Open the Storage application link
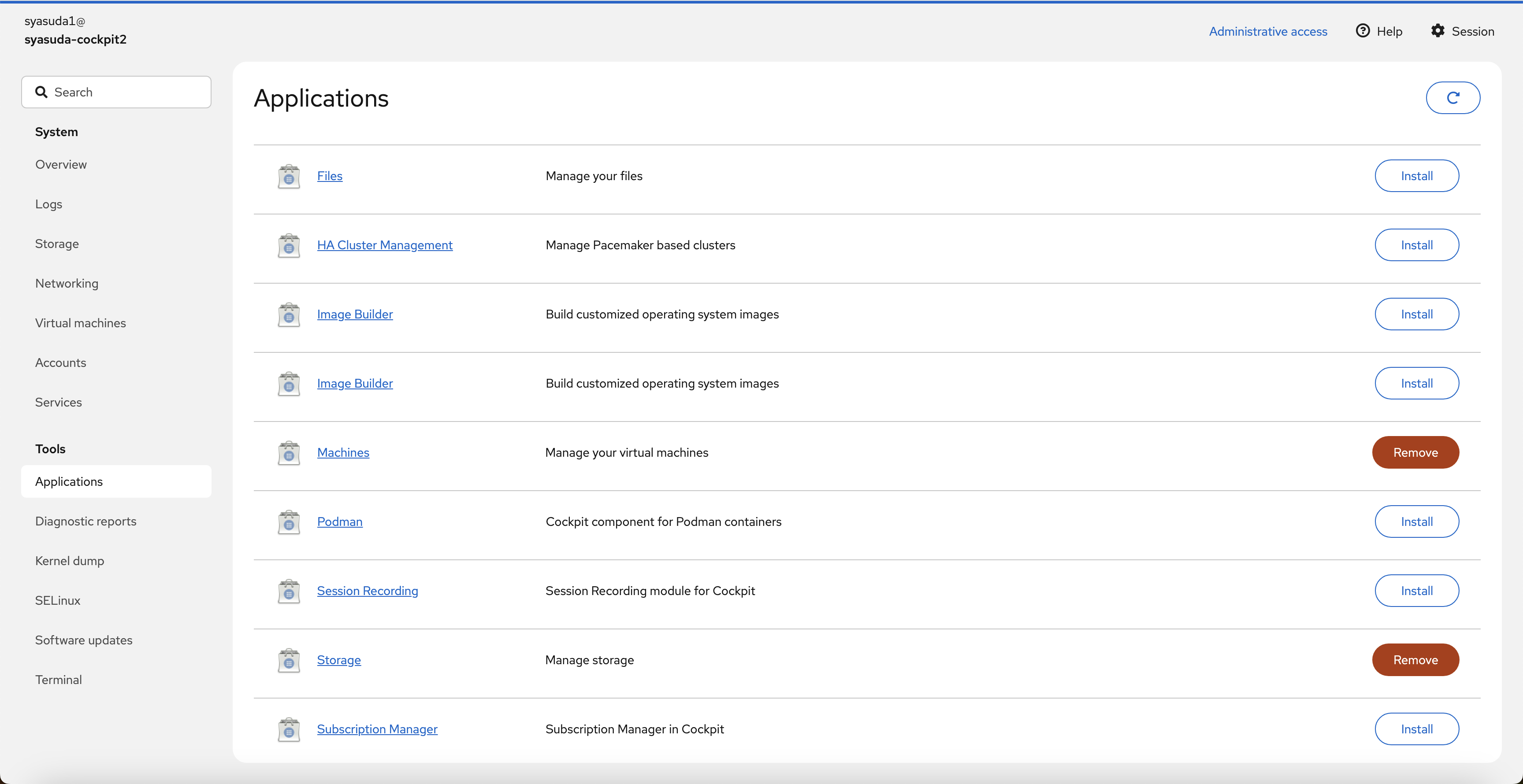 coord(339,660)
